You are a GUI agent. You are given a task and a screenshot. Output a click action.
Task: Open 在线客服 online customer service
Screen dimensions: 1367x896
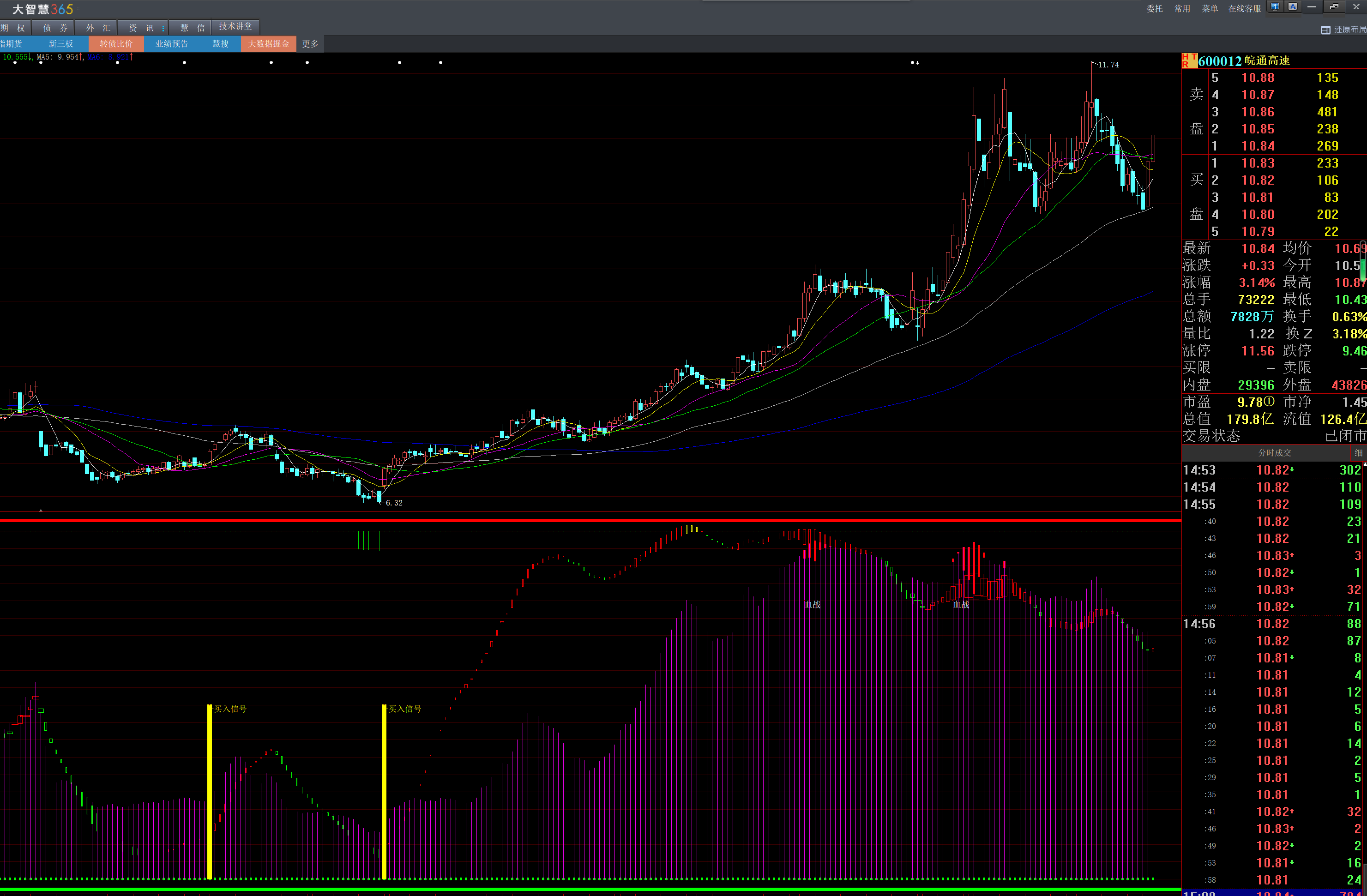point(1245,9)
